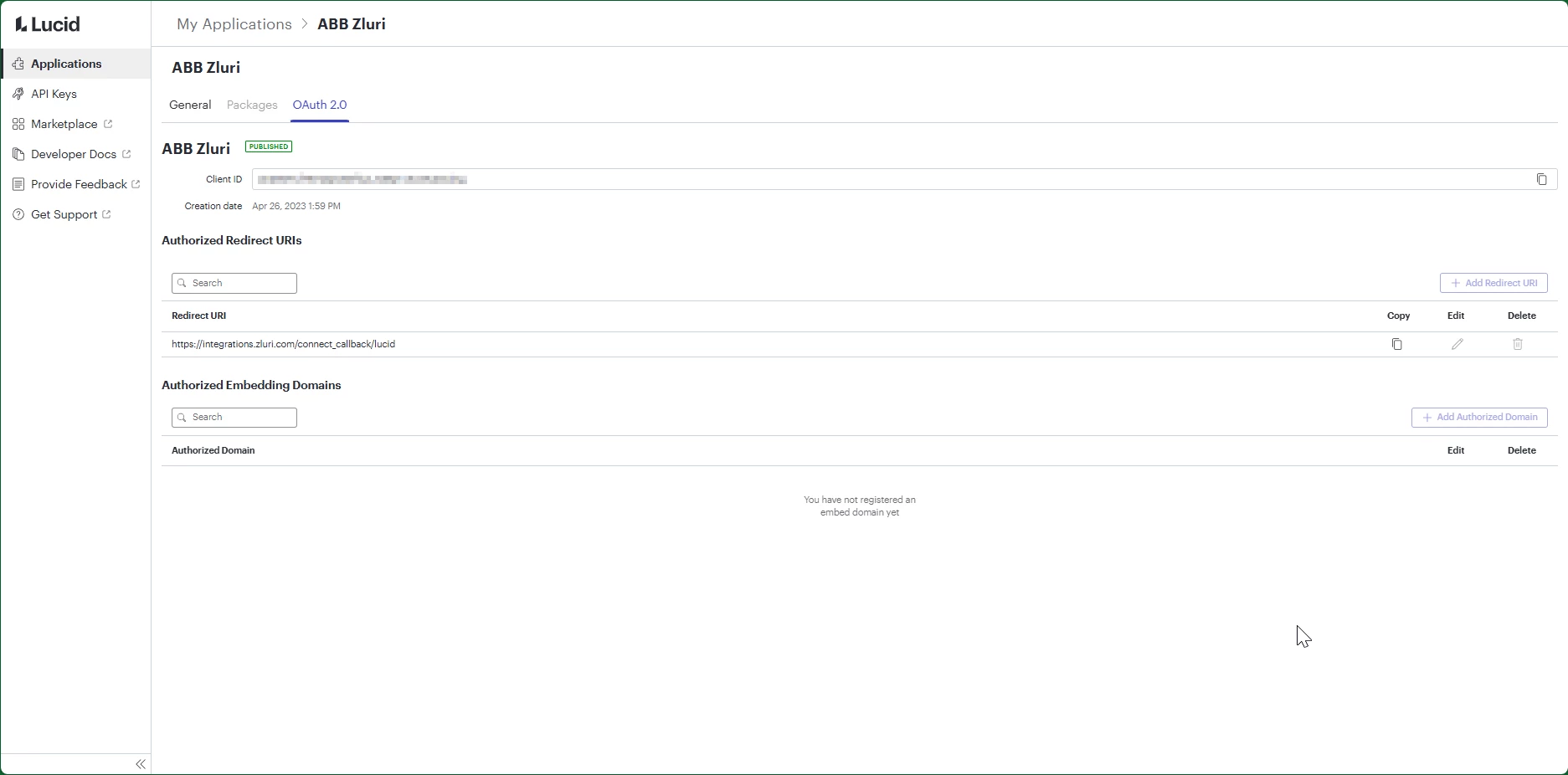Click the Provide Feedback form icon
This screenshot has height=775, width=1568.
(x=18, y=184)
